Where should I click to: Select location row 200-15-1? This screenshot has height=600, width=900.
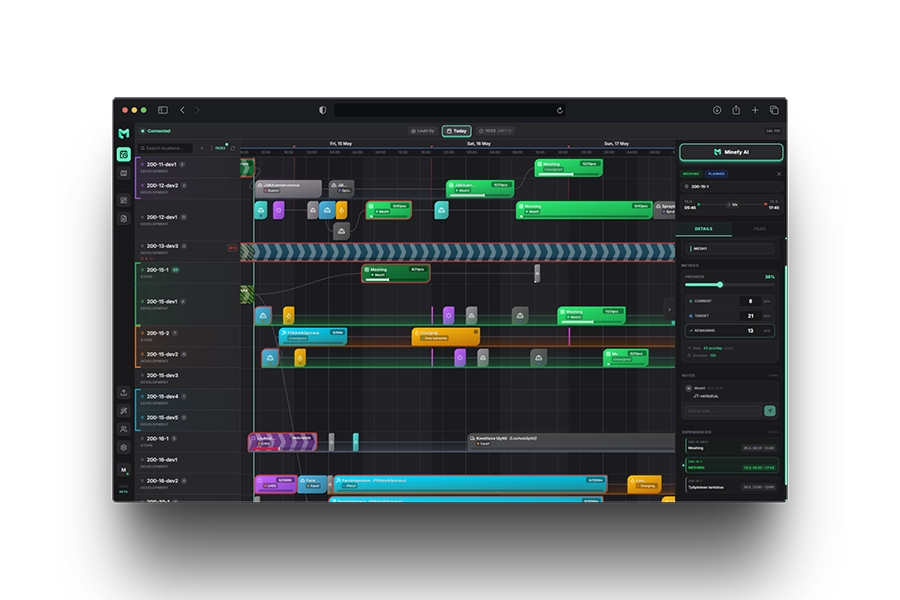pyautogui.click(x=188, y=273)
